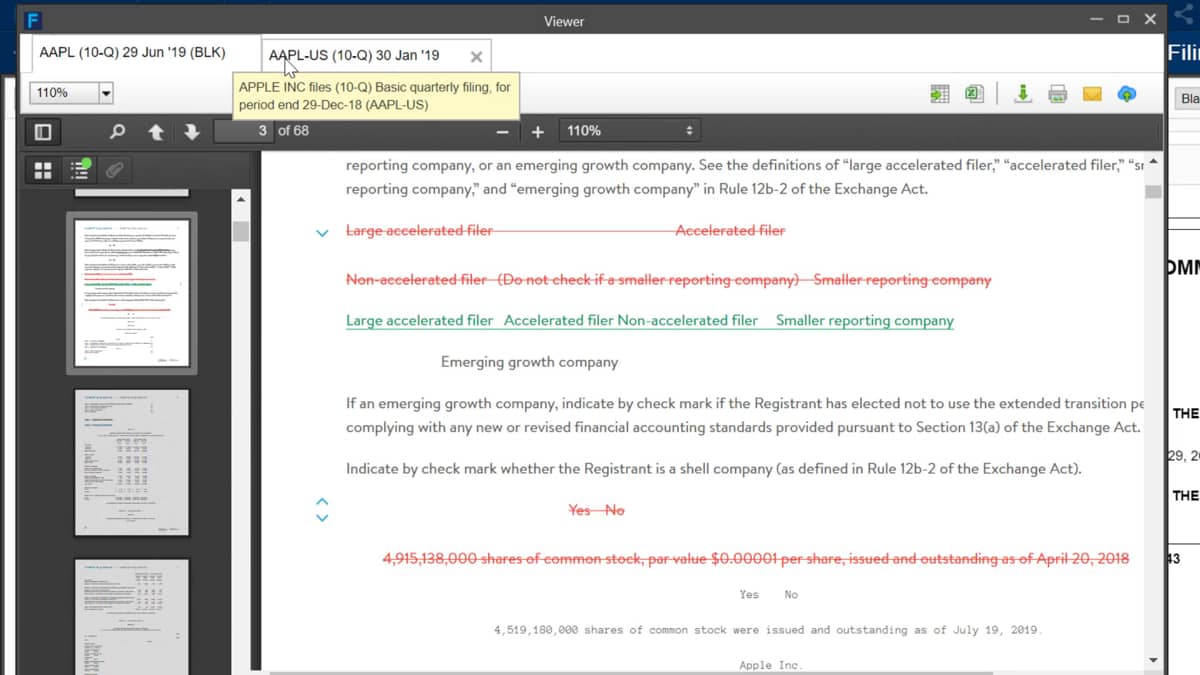The image size is (1200, 675).
Task: Click 'Emerging growth company' text
Action: pos(529,362)
